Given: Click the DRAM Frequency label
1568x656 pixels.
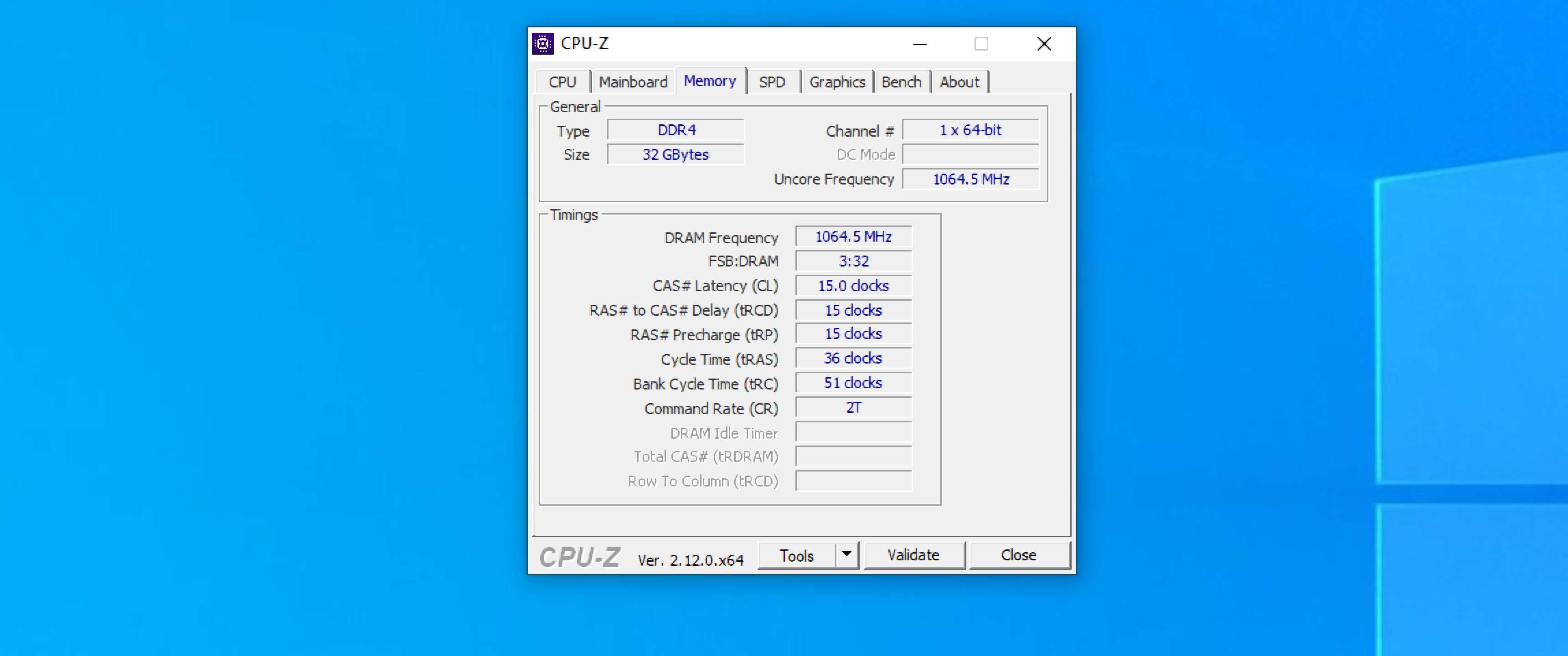Looking at the screenshot, I should (721, 238).
